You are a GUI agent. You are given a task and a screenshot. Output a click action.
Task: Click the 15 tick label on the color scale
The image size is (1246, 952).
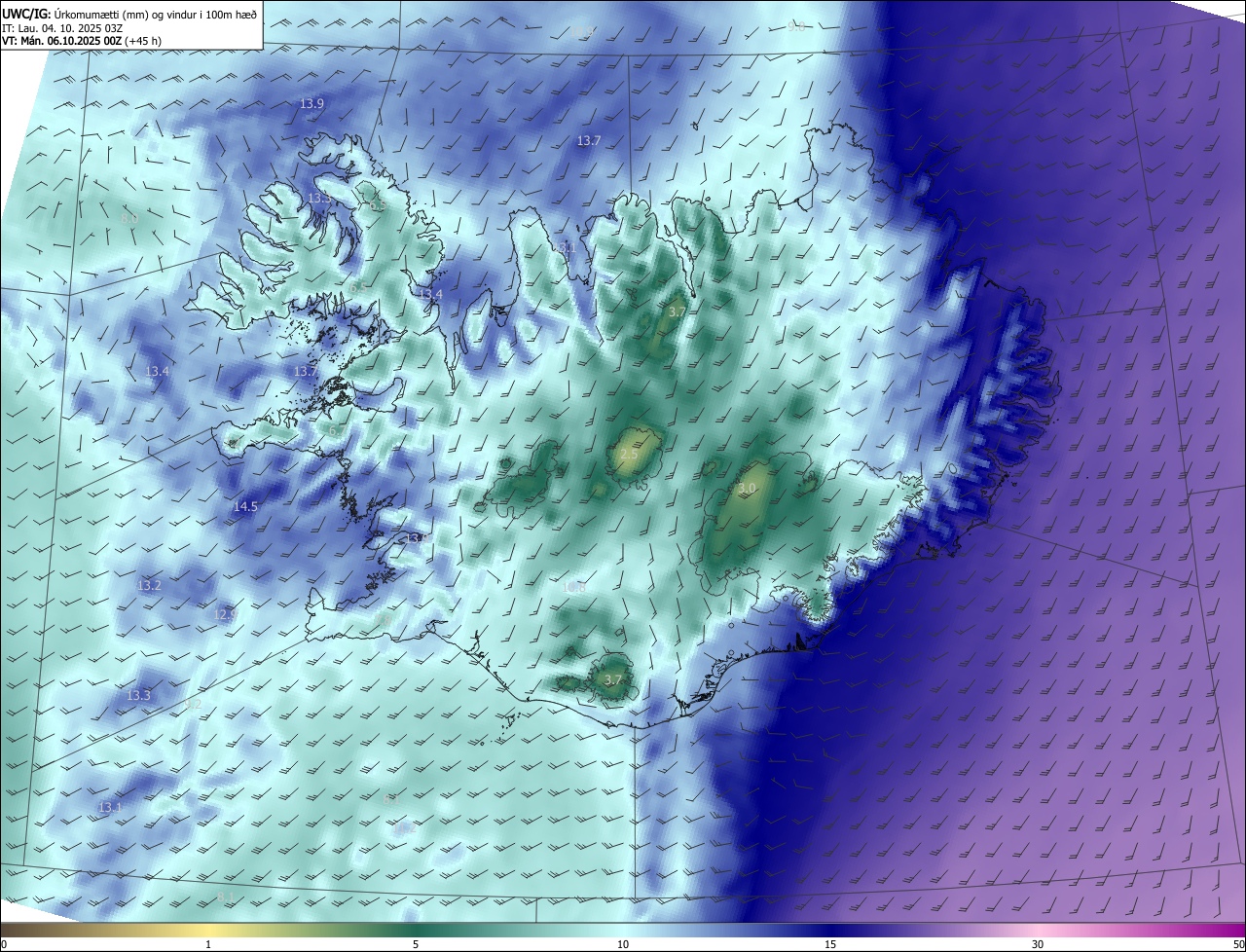tap(830, 944)
